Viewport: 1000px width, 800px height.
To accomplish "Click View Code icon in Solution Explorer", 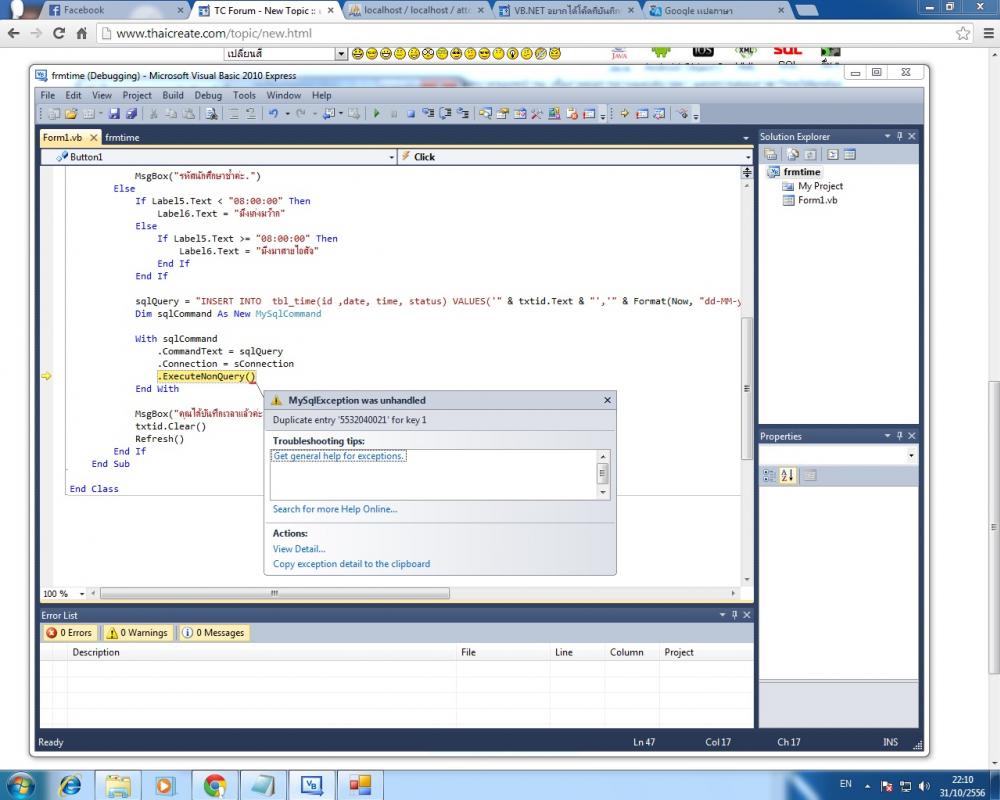I will (832, 154).
